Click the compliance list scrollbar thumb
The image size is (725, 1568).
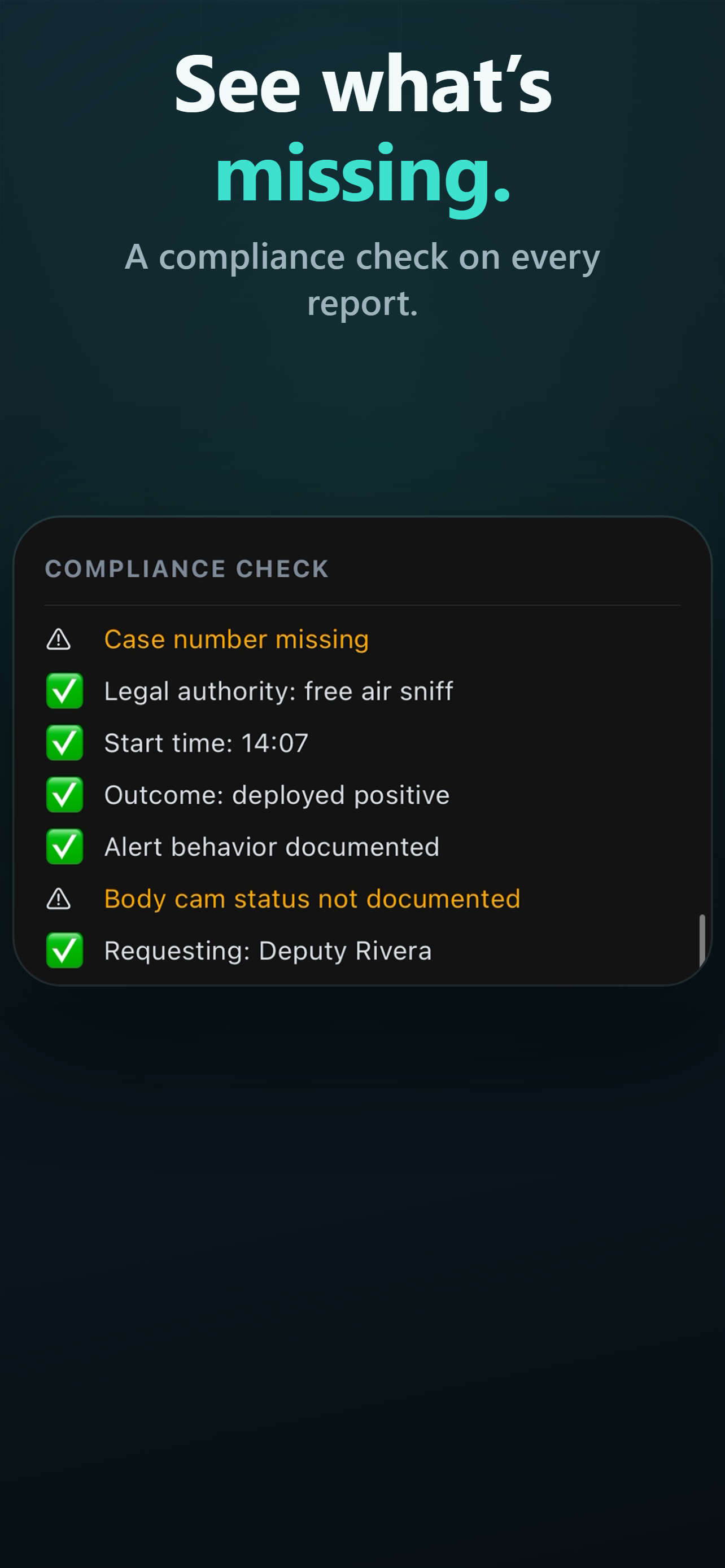[x=702, y=940]
